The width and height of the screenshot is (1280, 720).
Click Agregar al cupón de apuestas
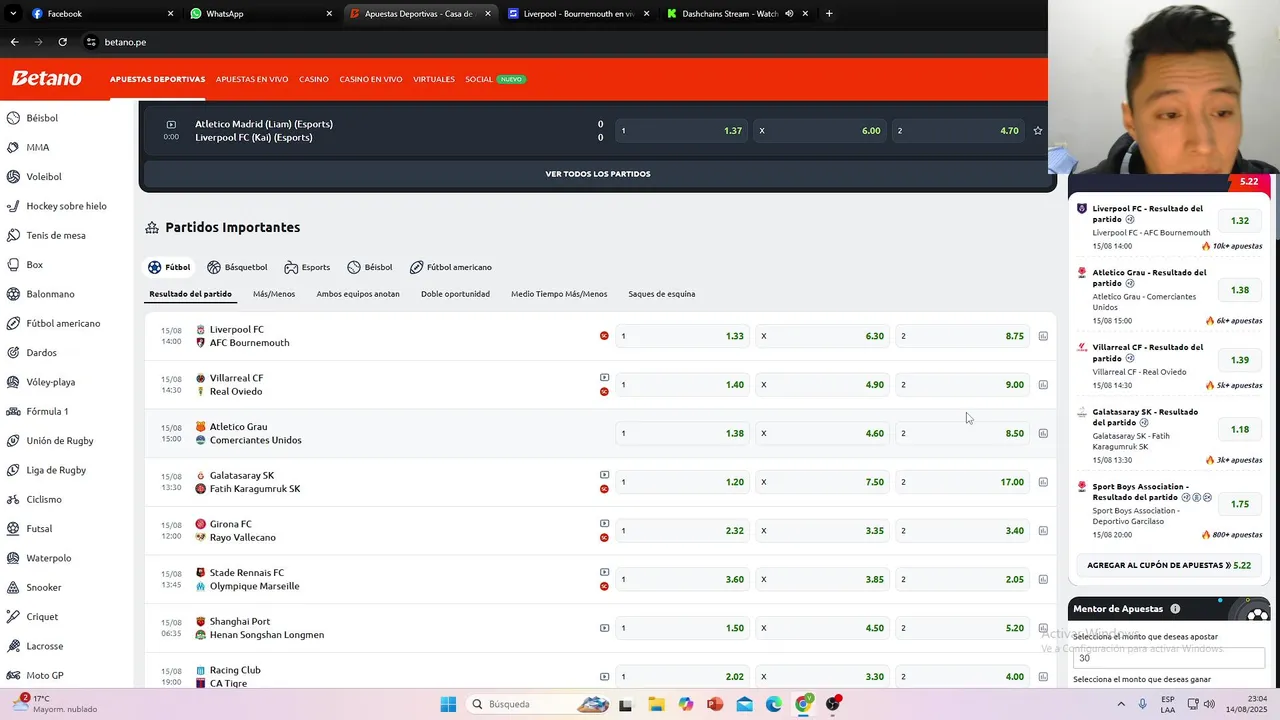click(1169, 565)
